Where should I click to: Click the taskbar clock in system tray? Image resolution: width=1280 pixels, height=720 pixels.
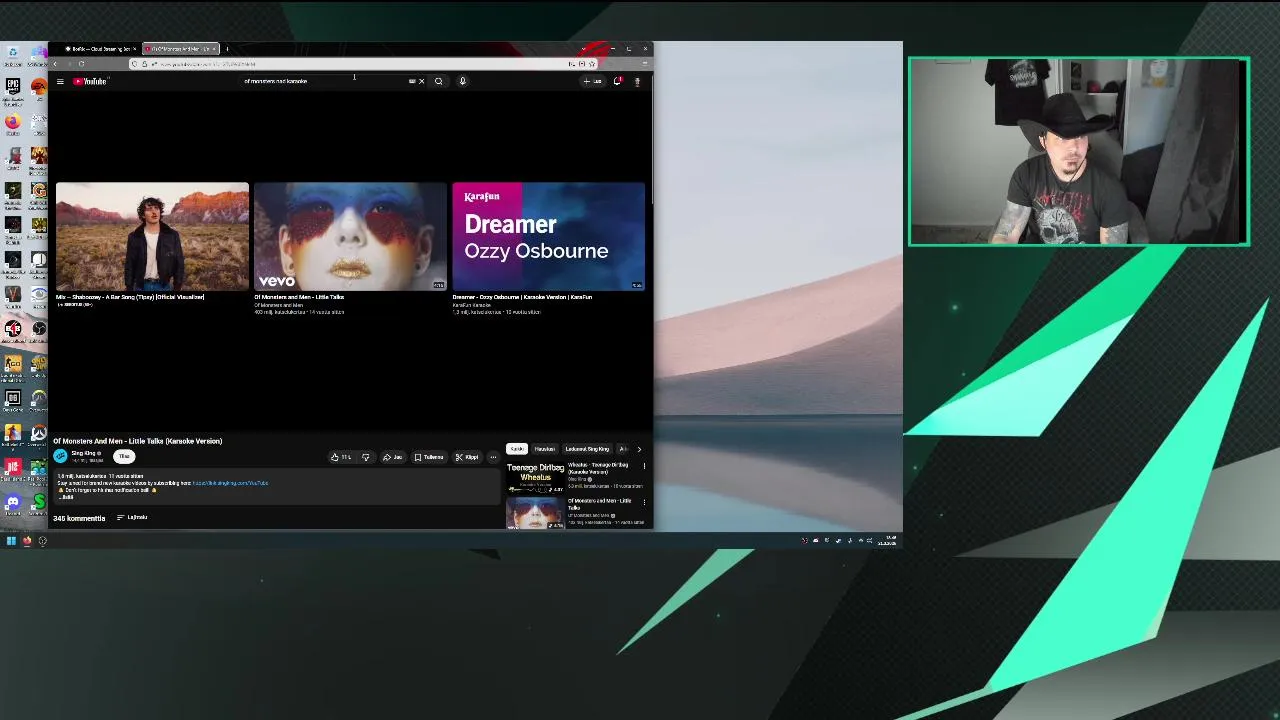[x=888, y=541]
